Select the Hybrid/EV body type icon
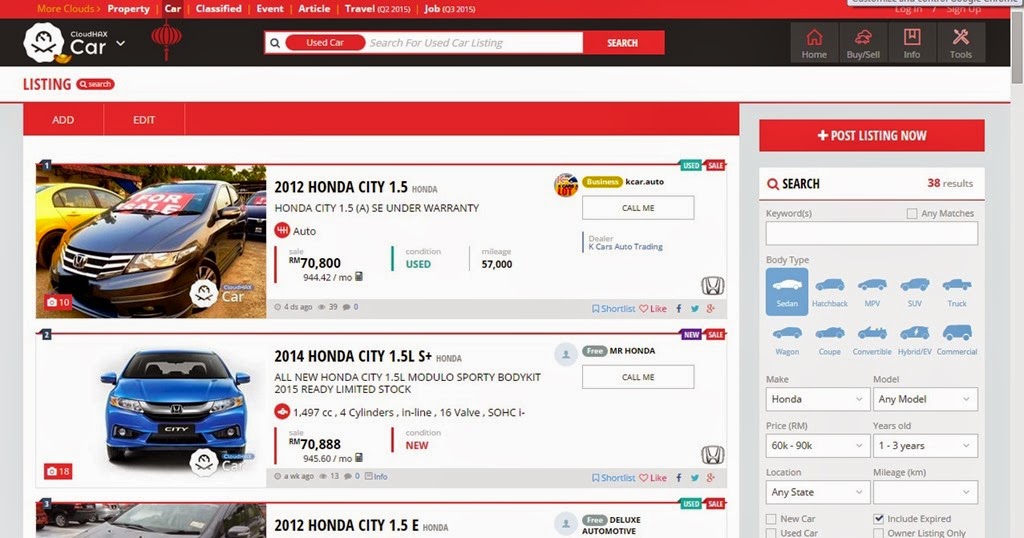The image size is (1024, 538). (914, 340)
